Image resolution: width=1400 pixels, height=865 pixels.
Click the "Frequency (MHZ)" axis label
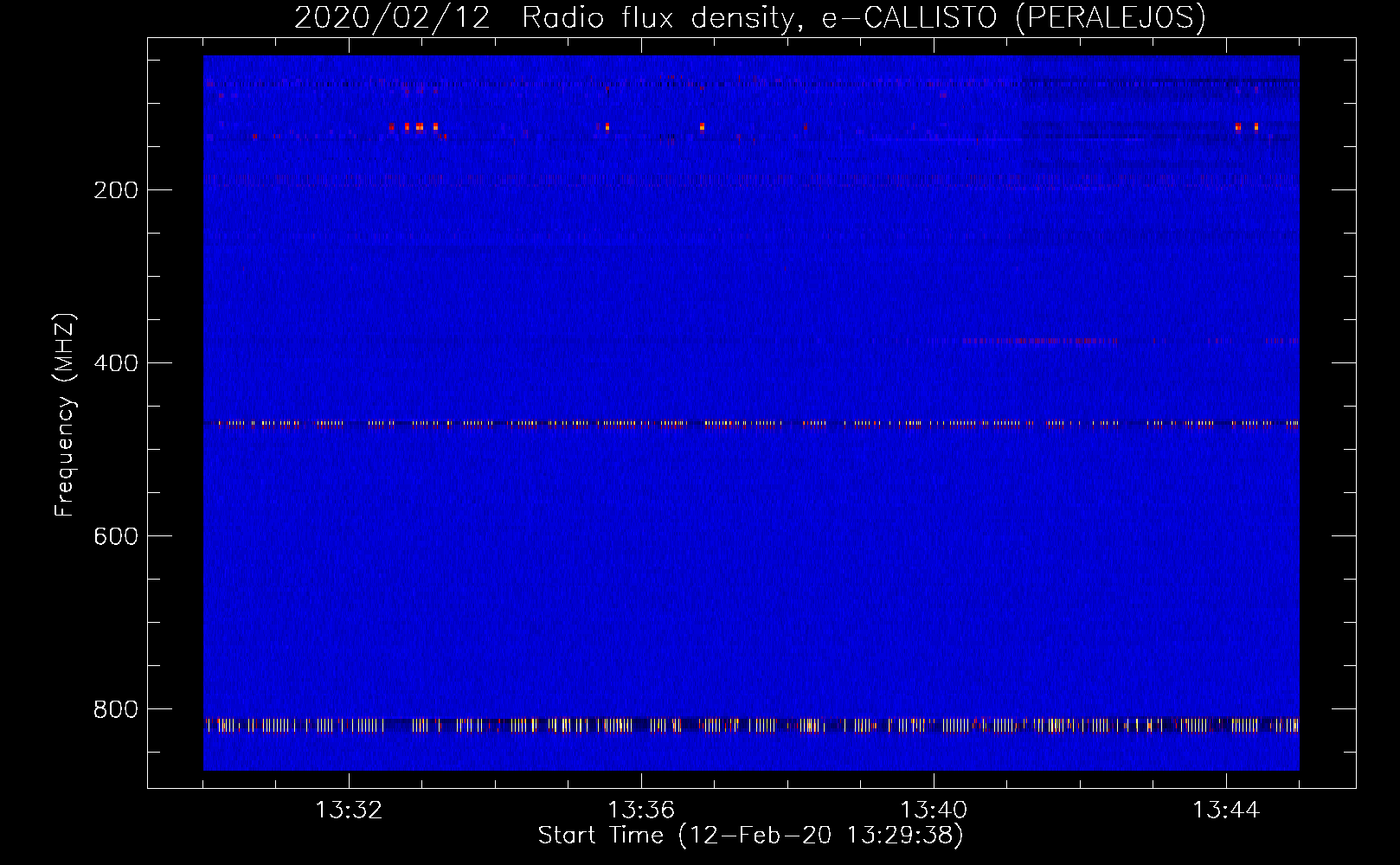coord(65,415)
